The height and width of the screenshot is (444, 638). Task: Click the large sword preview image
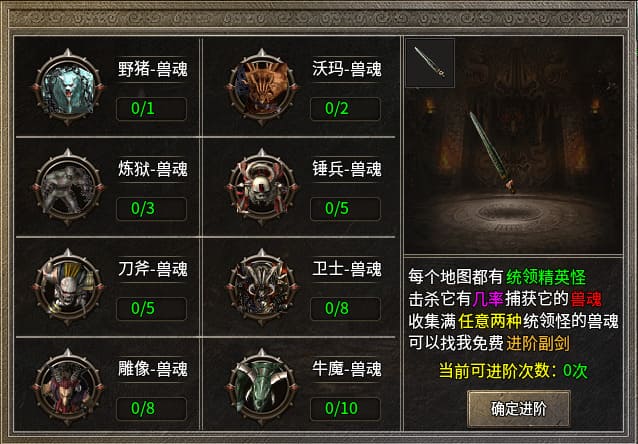(x=493, y=151)
